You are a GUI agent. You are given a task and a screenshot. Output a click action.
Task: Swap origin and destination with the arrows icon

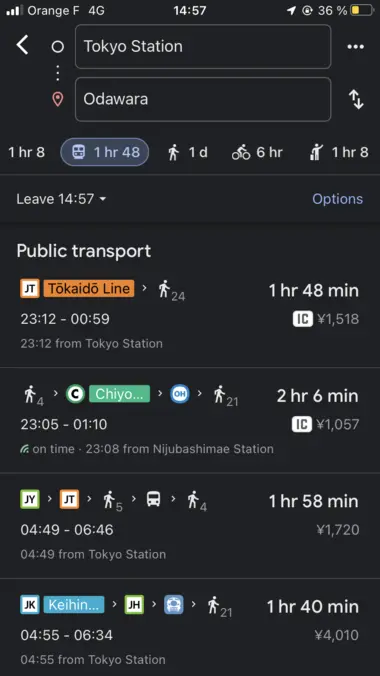[356, 100]
